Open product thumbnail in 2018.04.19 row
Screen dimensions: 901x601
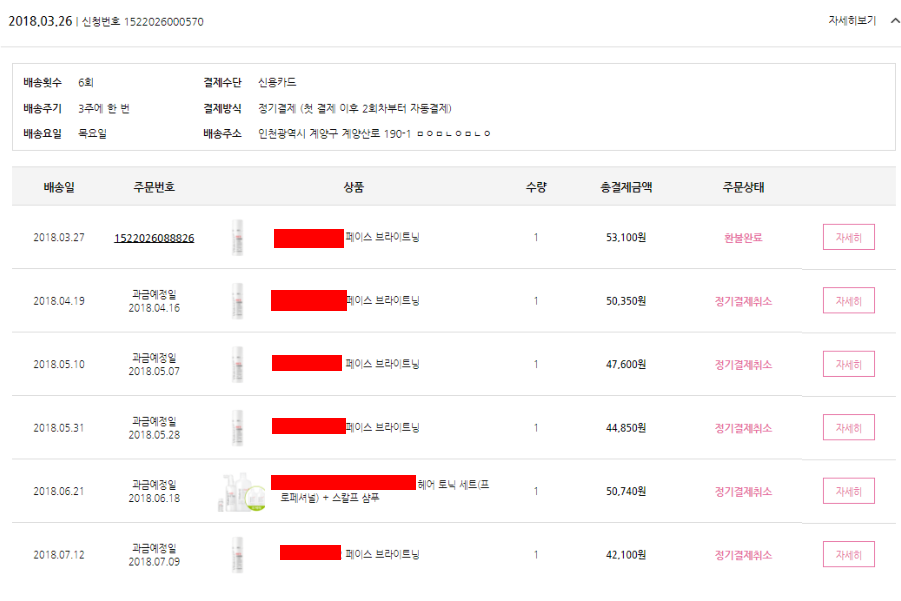[x=237, y=301]
